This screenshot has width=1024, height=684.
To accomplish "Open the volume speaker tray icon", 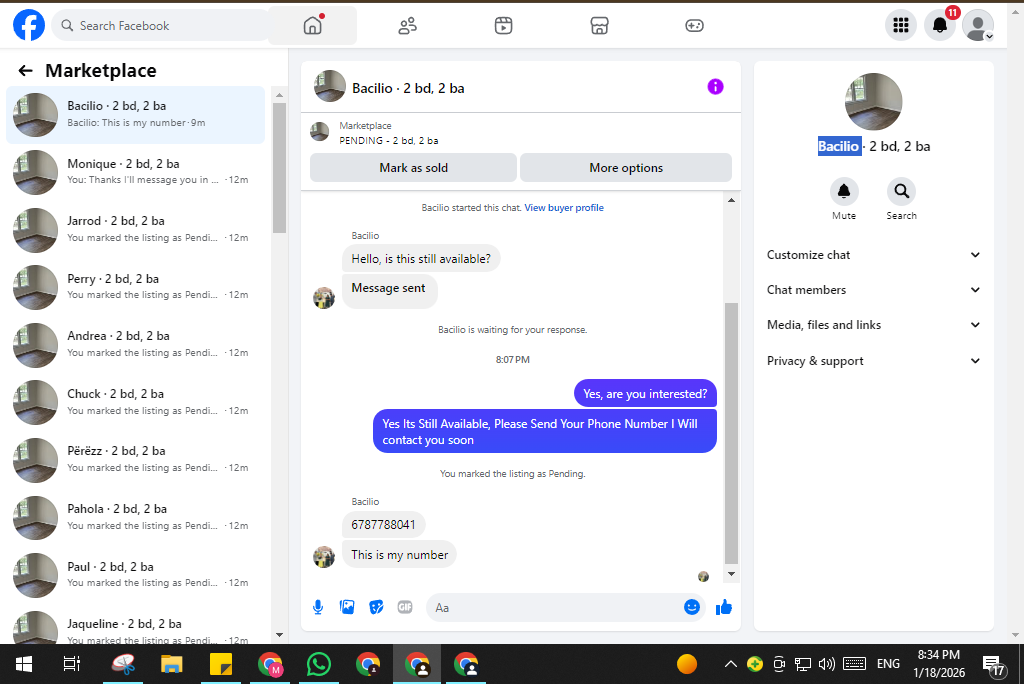I will [826, 664].
